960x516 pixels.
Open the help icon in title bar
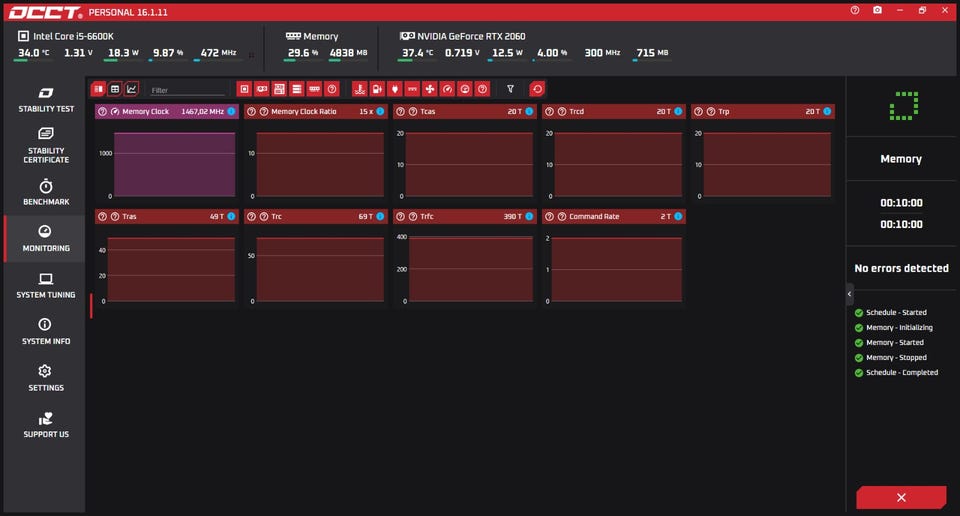pyautogui.click(x=855, y=10)
